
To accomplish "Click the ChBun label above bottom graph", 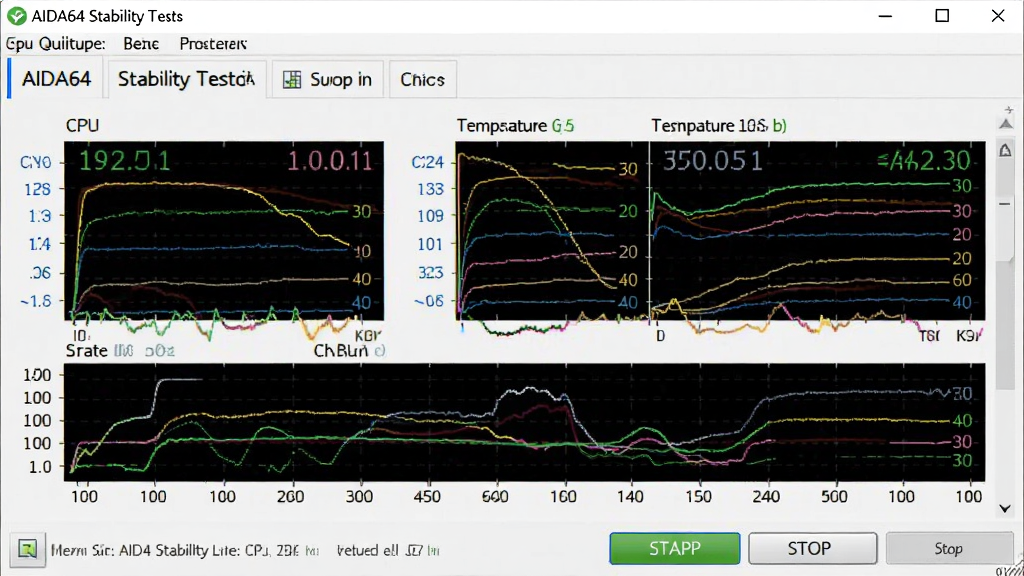I will (341, 351).
